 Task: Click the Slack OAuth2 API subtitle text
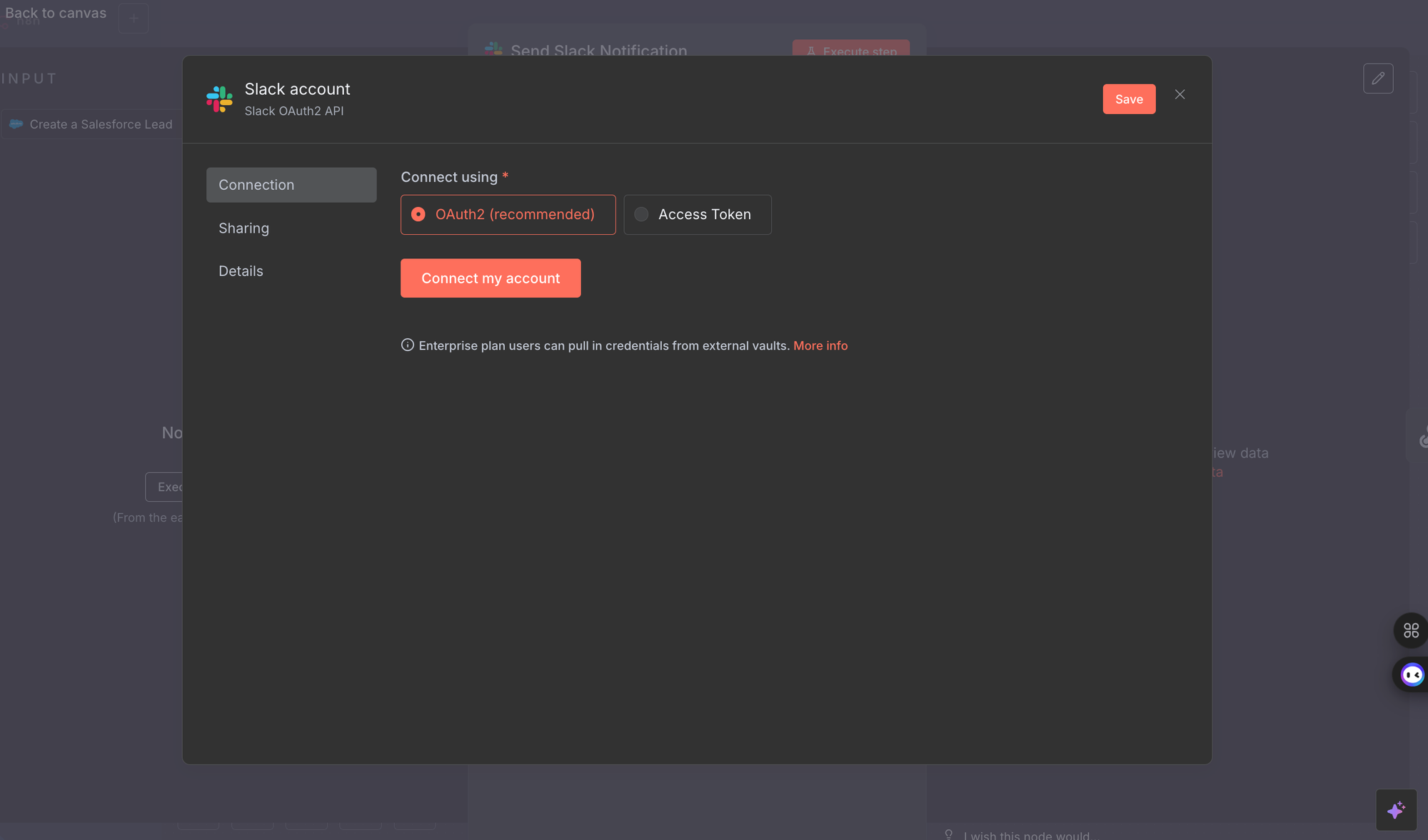[293, 111]
